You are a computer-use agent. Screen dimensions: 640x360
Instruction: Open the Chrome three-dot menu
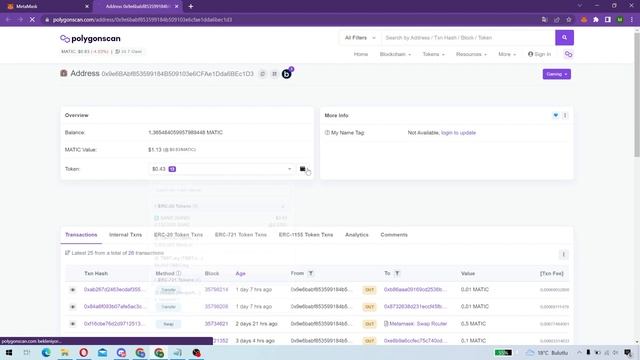(631, 20)
